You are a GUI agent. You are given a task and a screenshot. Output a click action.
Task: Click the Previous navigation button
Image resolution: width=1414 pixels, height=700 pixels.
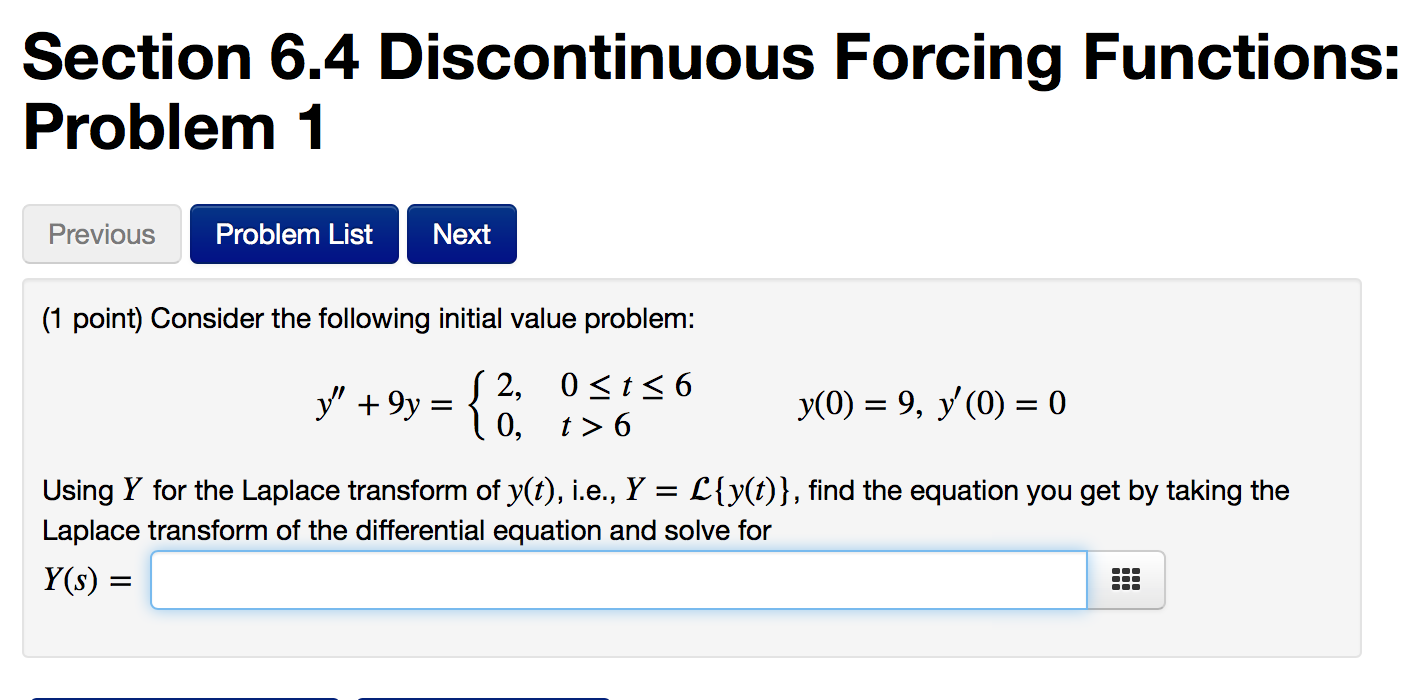point(101,233)
